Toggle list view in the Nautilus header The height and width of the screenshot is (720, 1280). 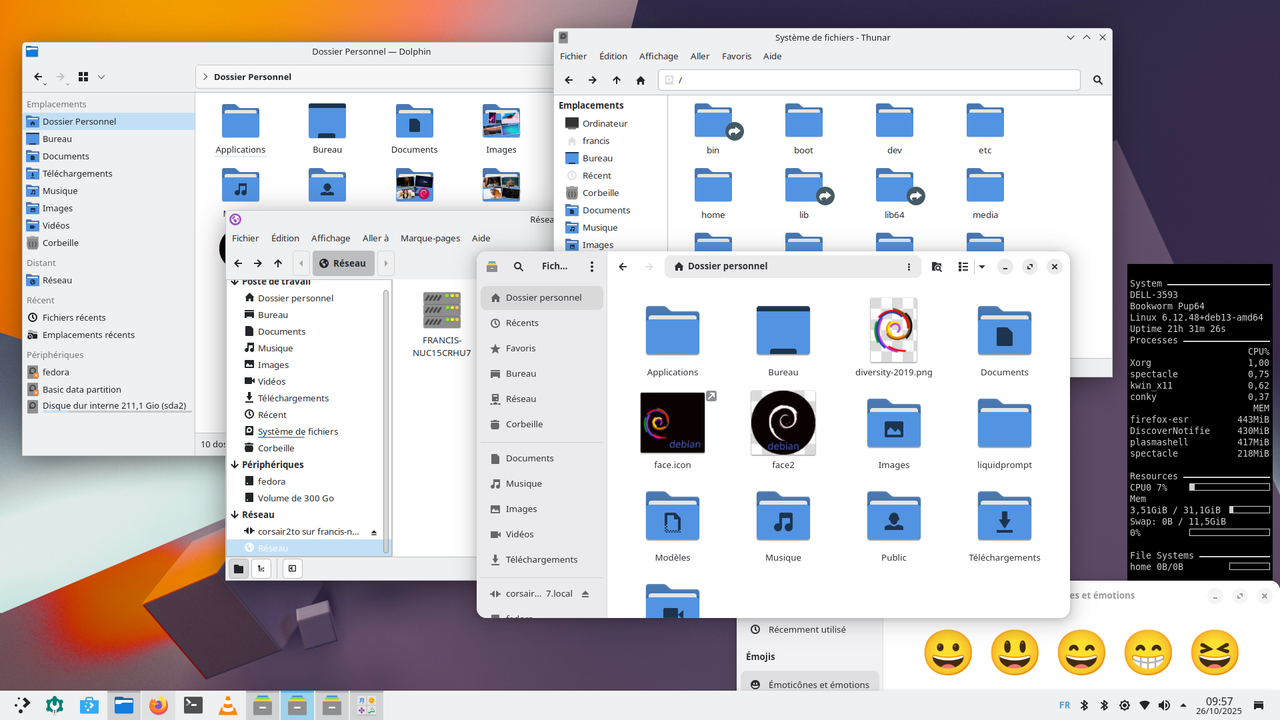click(962, 267)
